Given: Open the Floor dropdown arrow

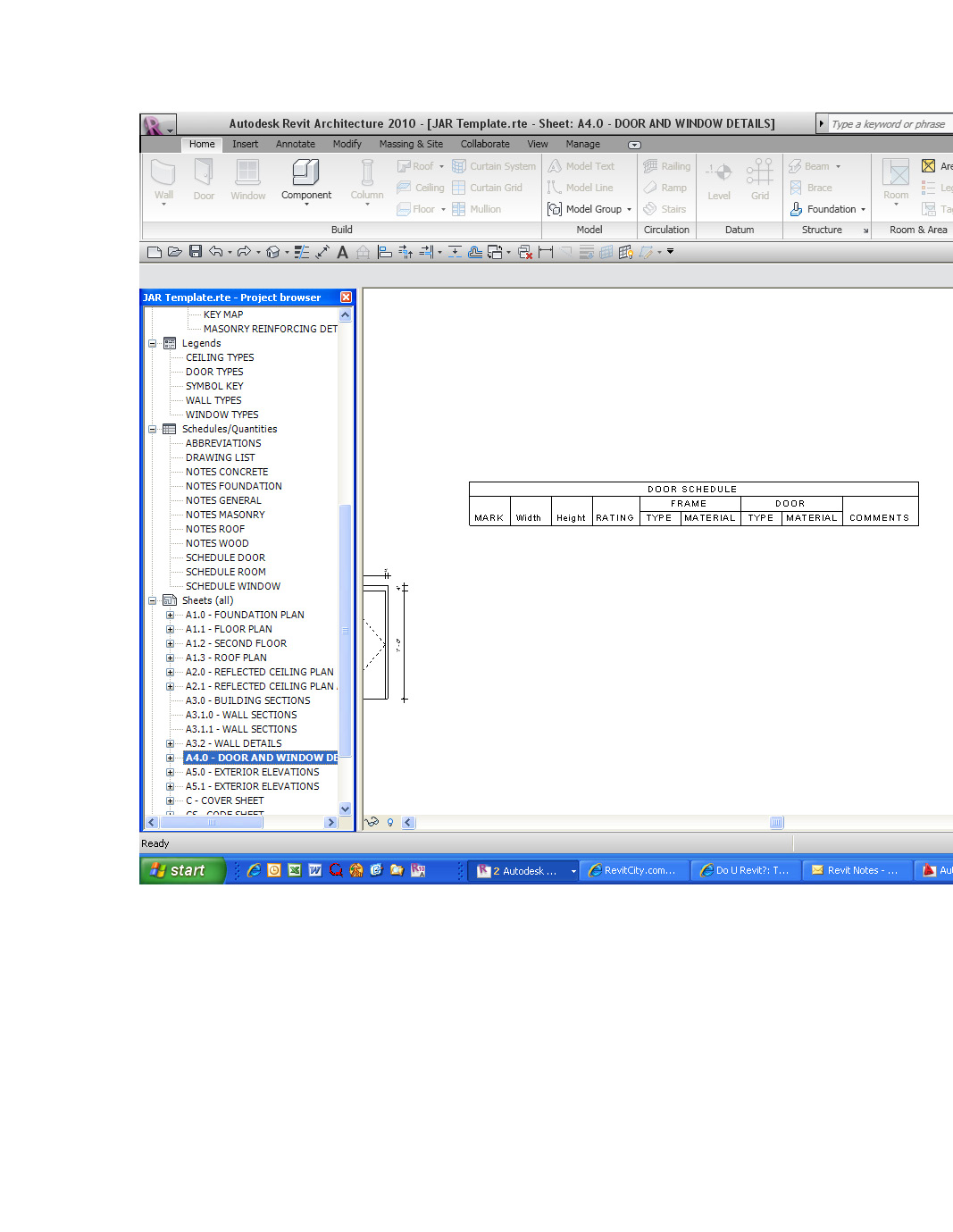Looking at the screenshot, I should 443,209.
